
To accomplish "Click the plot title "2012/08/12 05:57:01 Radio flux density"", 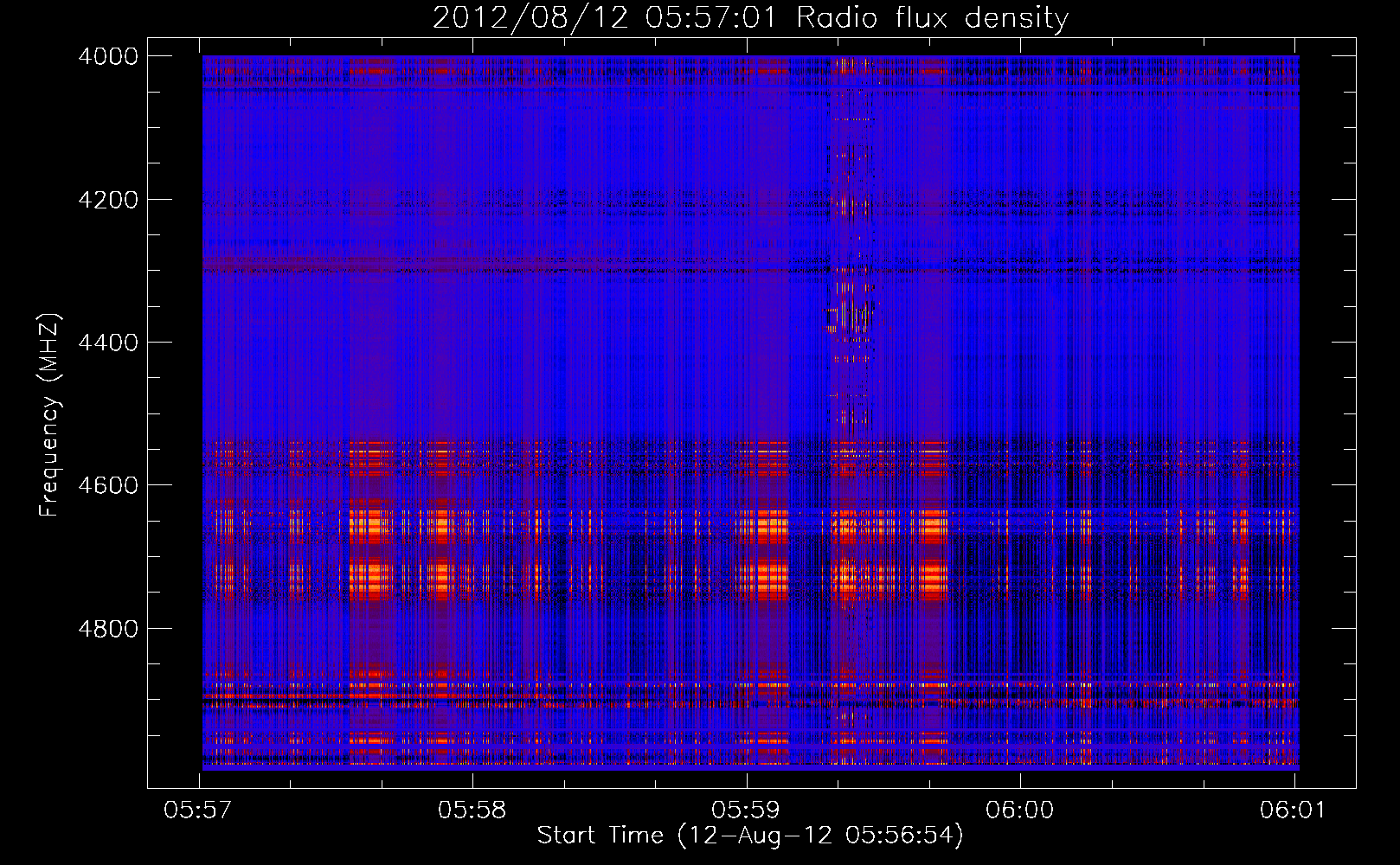I will [x=750, y=17].
